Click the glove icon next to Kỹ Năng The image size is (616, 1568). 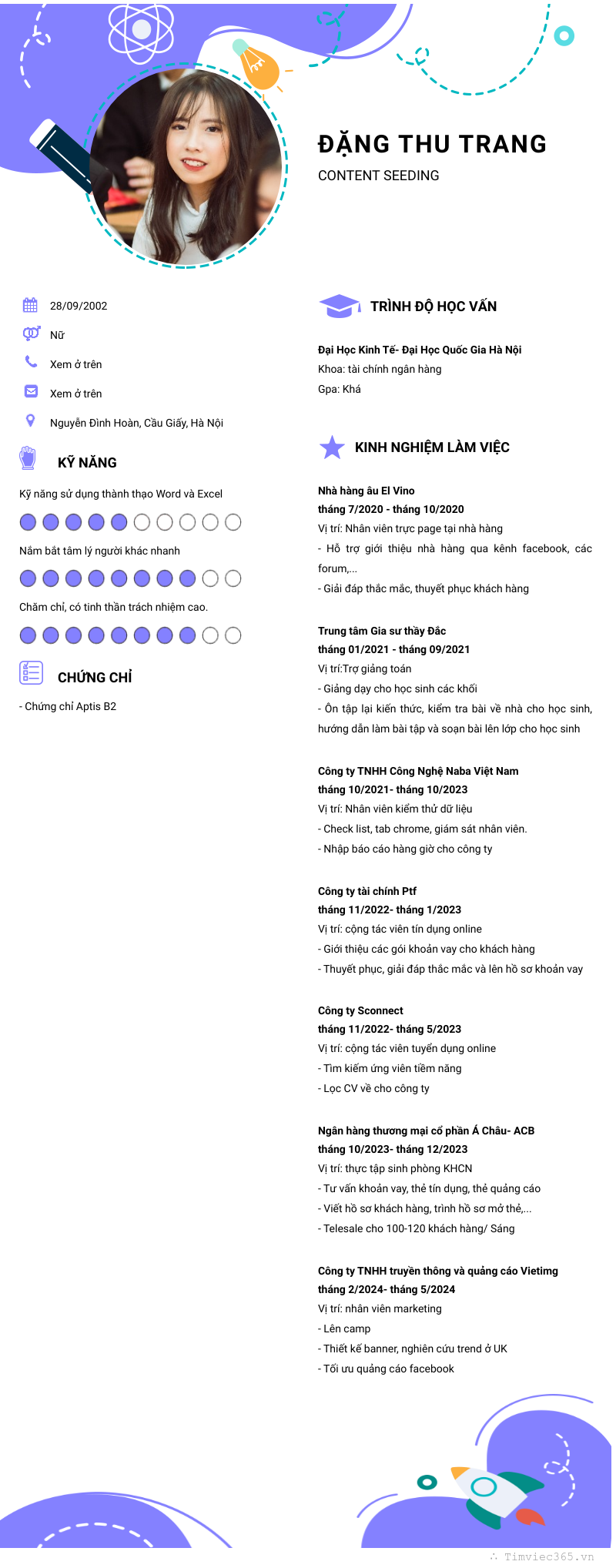28,458
